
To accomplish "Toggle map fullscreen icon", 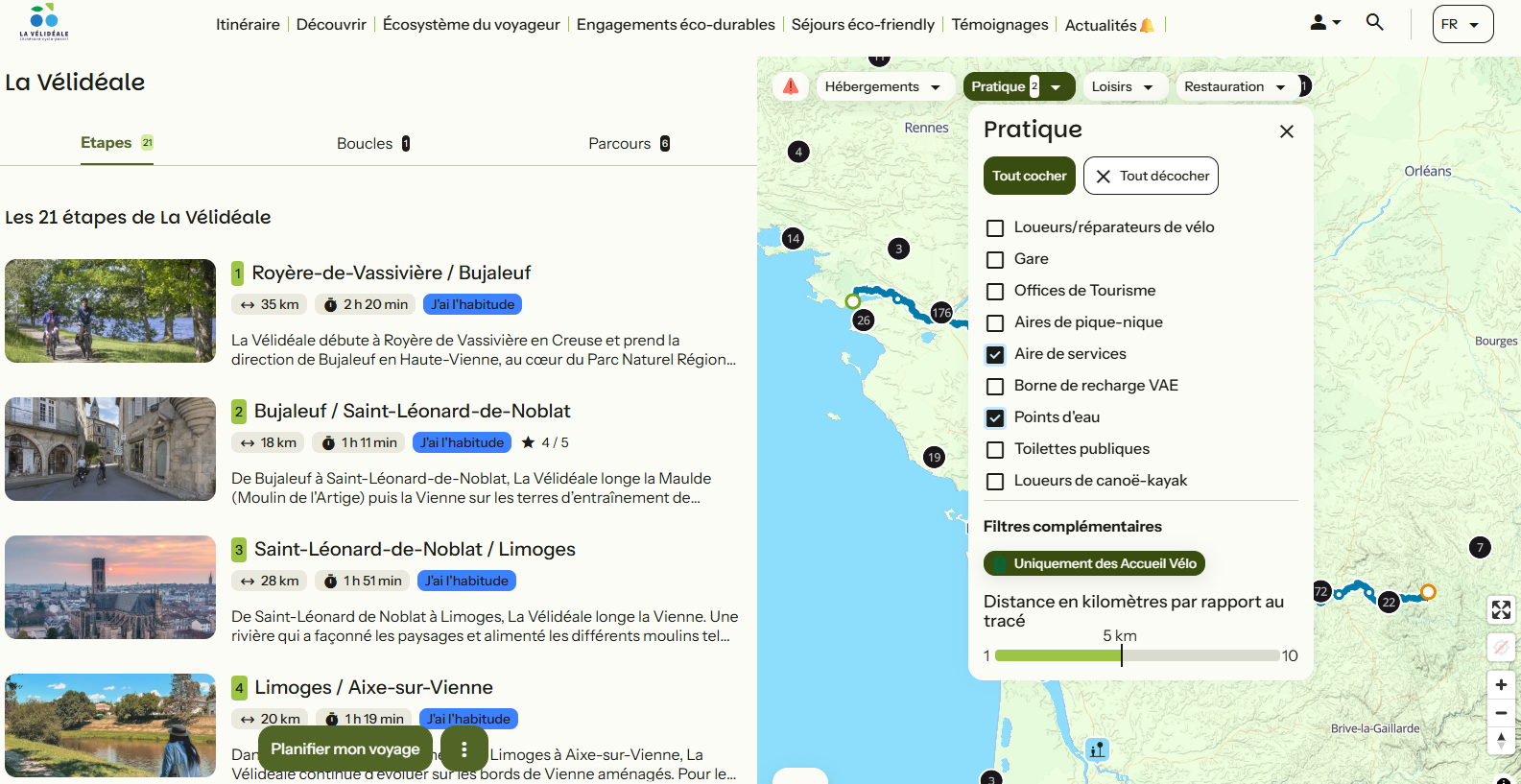I will (x=1501, y=609).
